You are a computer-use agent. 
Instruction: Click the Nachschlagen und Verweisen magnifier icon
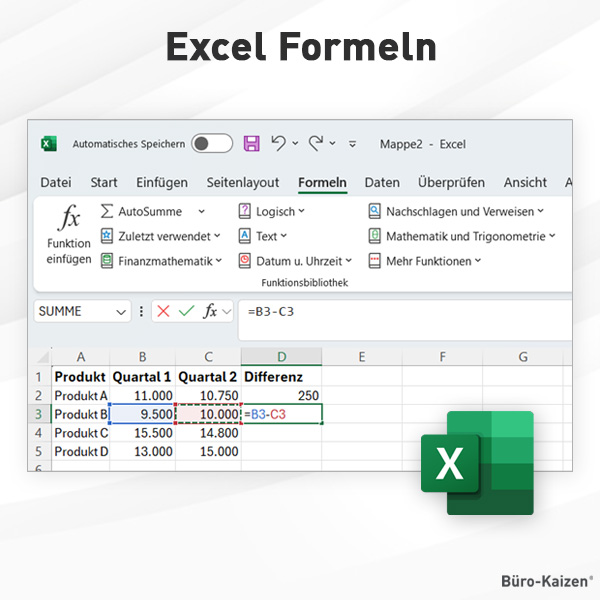375,211
